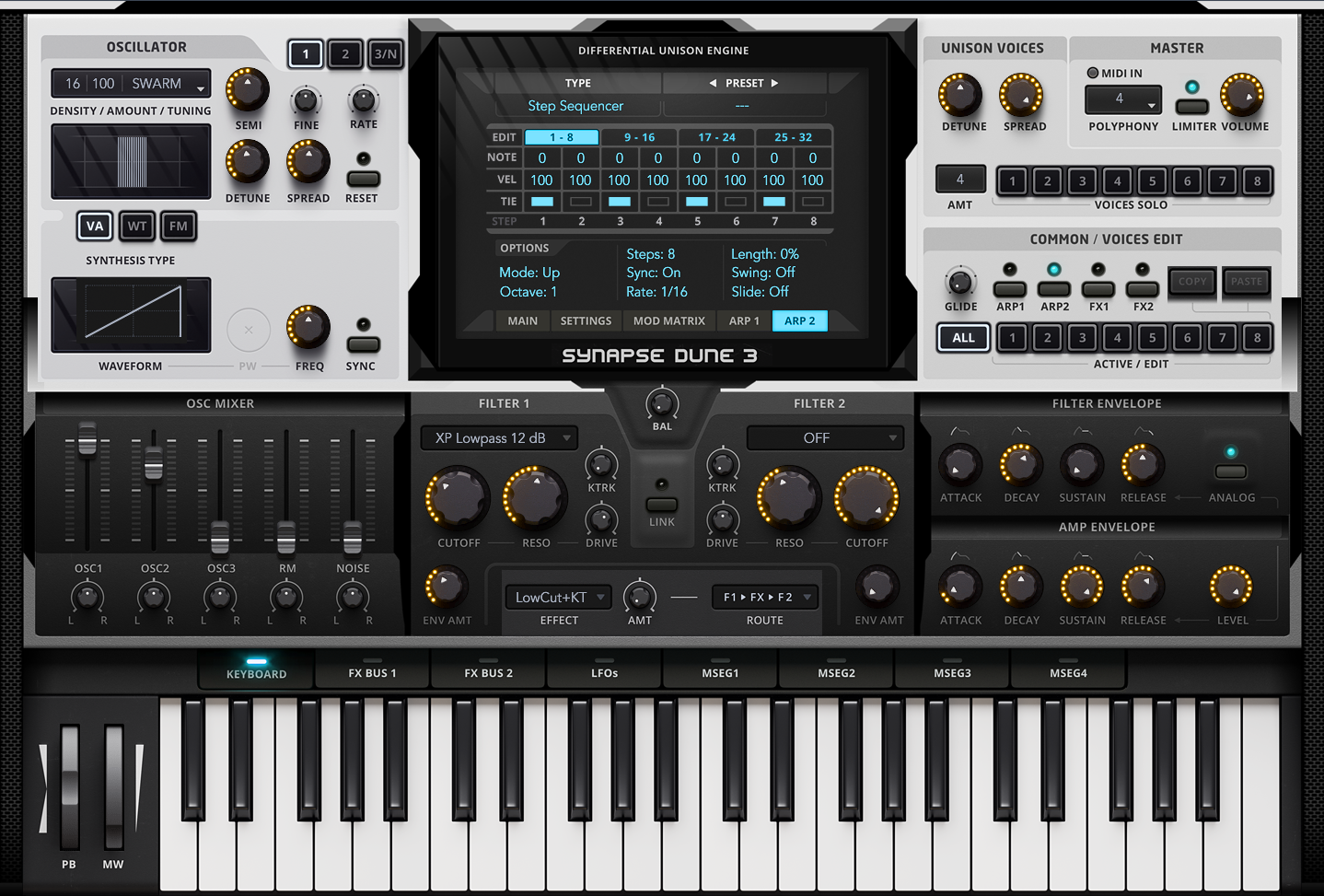
Task: Open the XP Lowpass 12 dB dropdown
Action: point(499,438)
